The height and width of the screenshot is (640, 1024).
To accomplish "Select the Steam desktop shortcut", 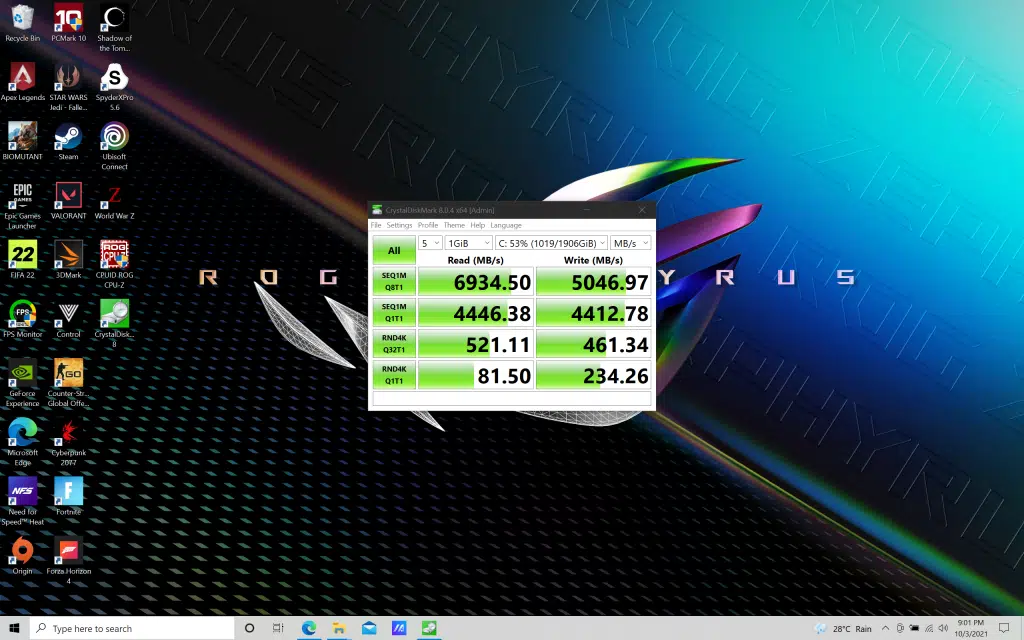I will click(69, 142).
